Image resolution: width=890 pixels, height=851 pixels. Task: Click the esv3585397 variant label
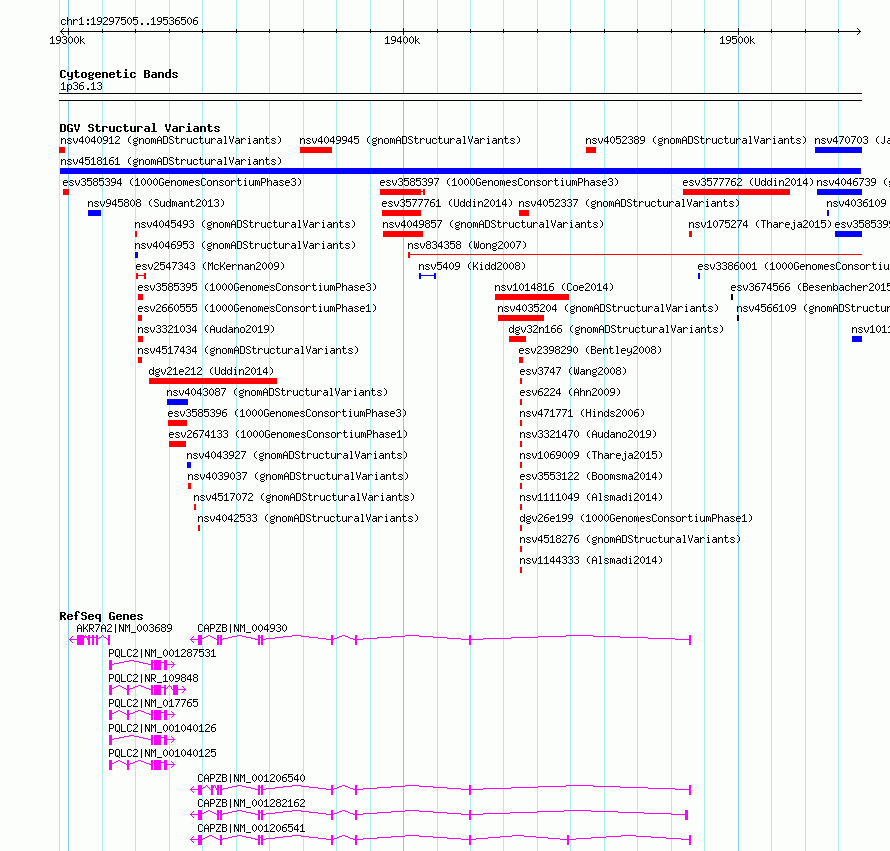pyautogui.click(x=499, y=182)
